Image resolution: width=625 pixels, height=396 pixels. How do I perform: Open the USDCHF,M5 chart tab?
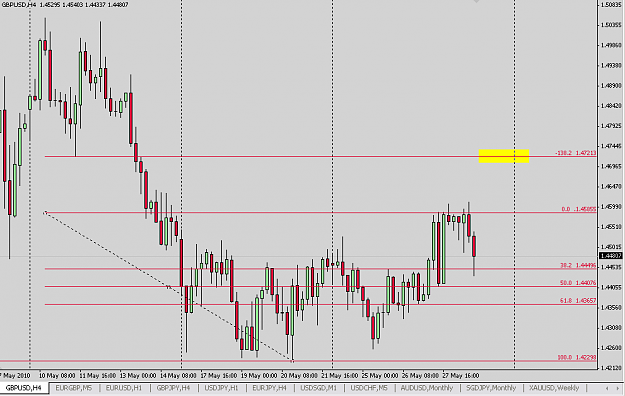coord(369,388)
